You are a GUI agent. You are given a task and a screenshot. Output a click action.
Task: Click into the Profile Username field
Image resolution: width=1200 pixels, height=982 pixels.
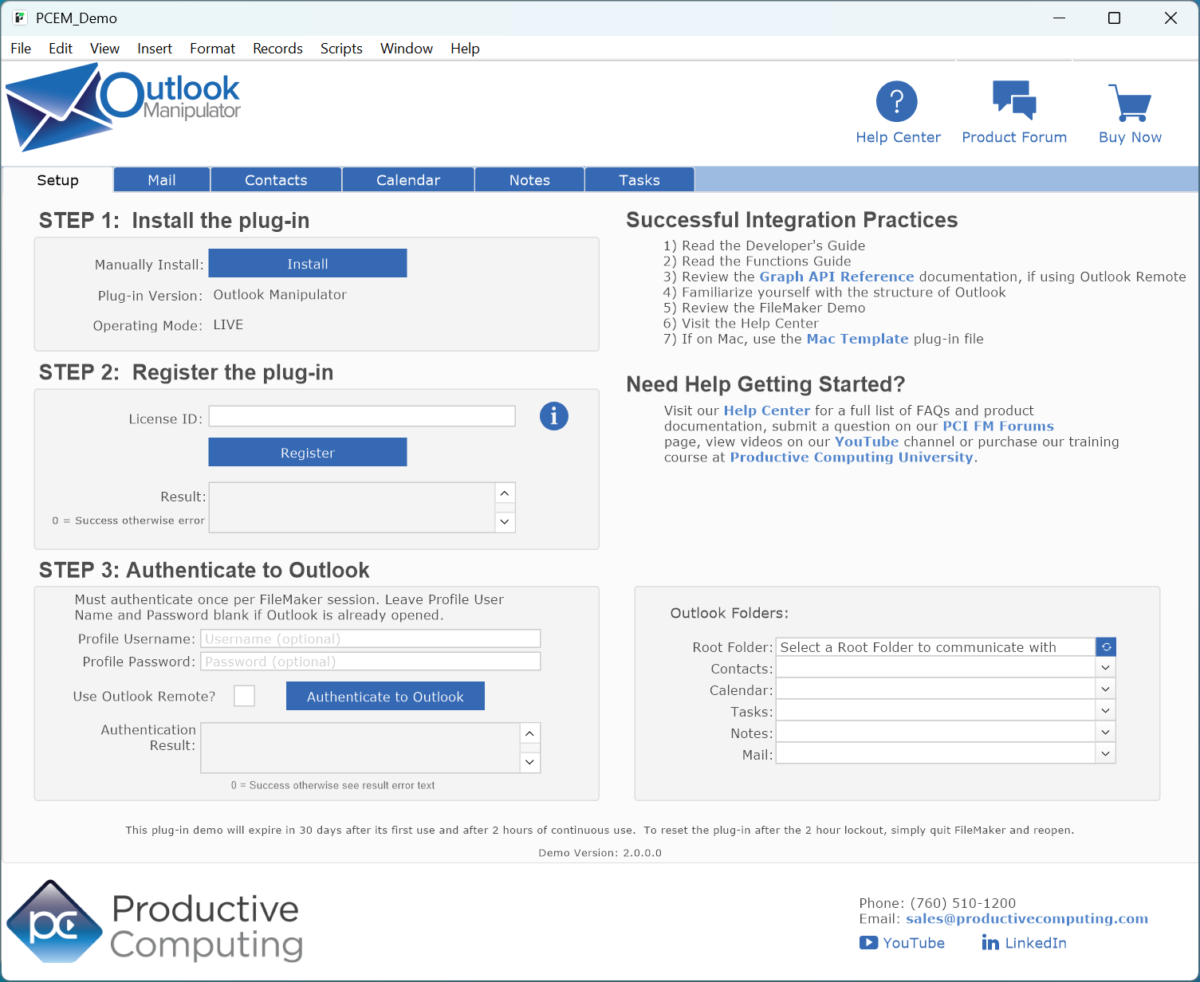[371, 638]
